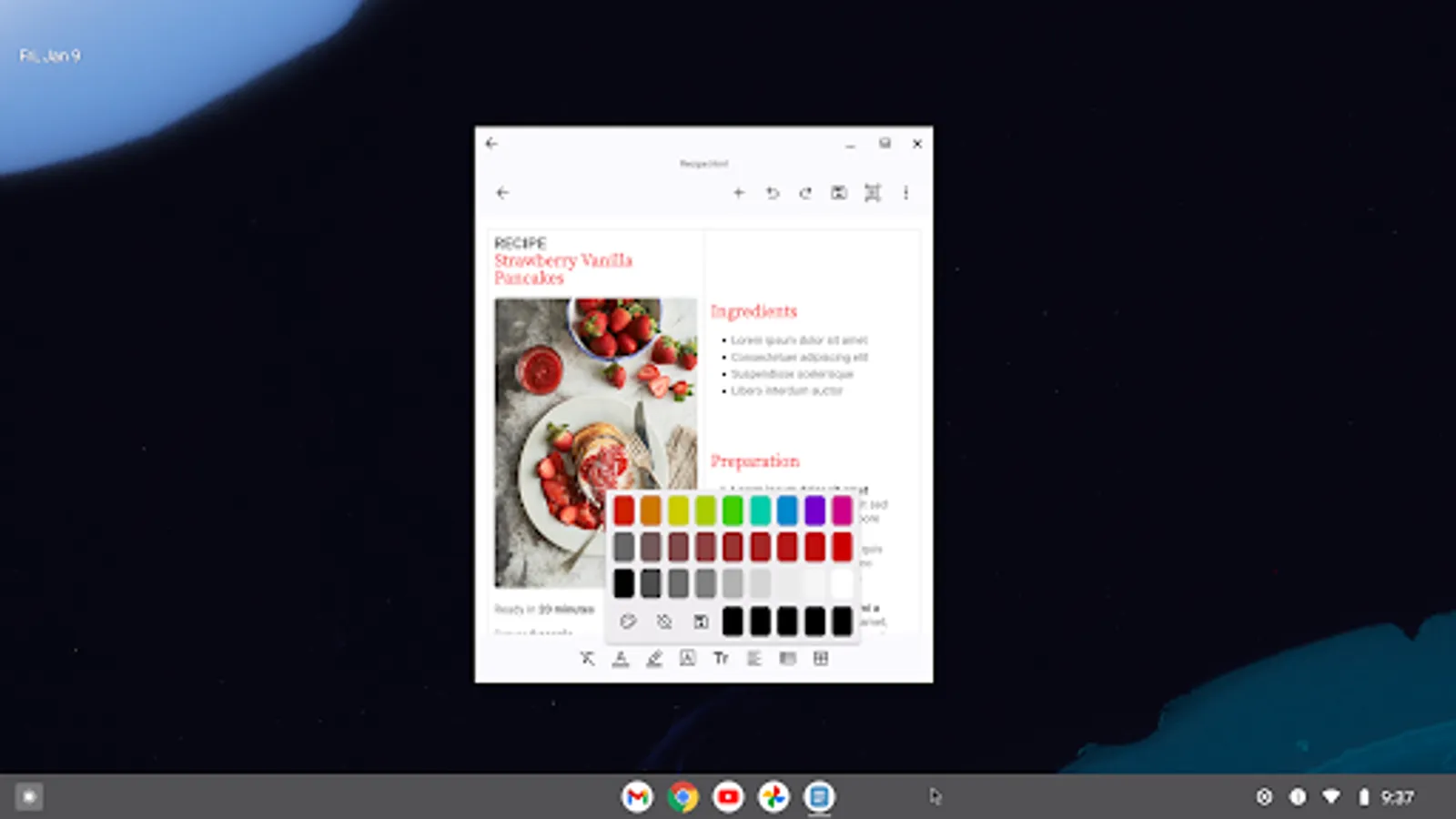The width and height of the screenshot is (1456, 819).
Task: Select the underline text tool
Action: [x=621, y=658]
